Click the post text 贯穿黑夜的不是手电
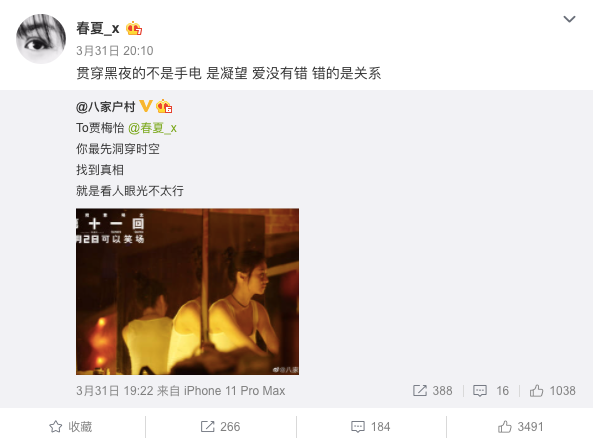 139,73
